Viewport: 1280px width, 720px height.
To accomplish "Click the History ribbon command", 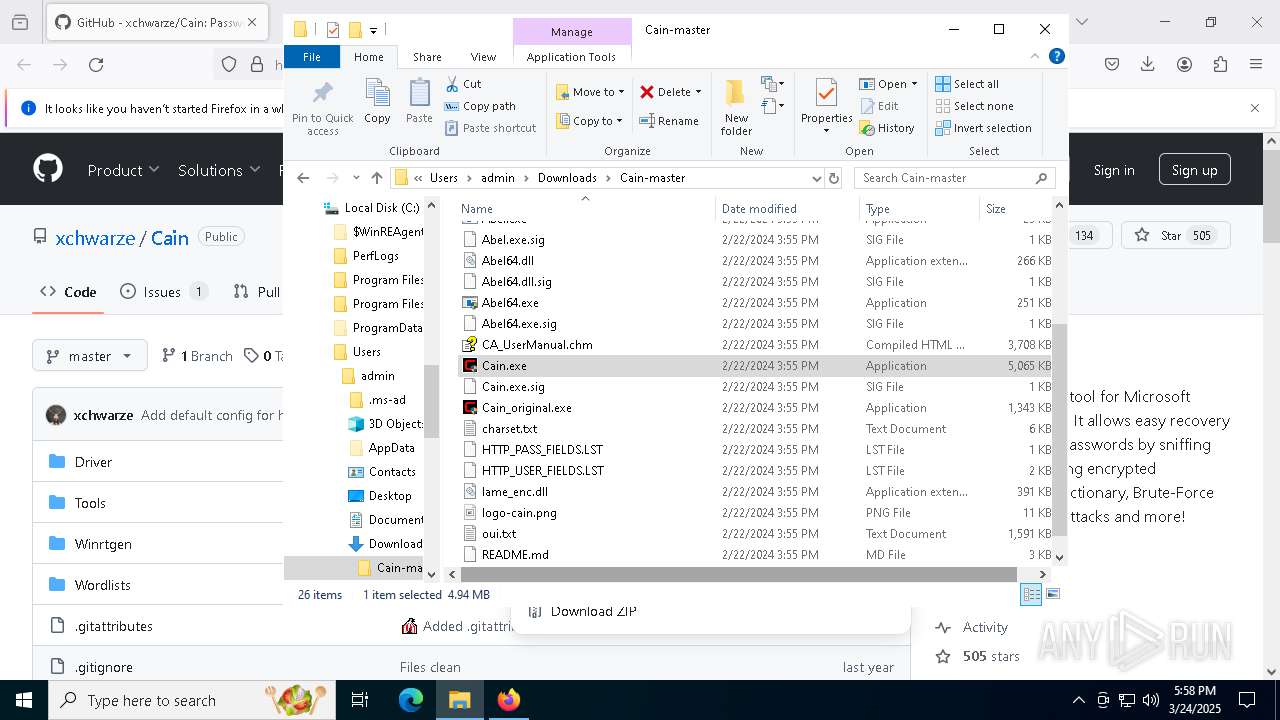I will [886, 128].
